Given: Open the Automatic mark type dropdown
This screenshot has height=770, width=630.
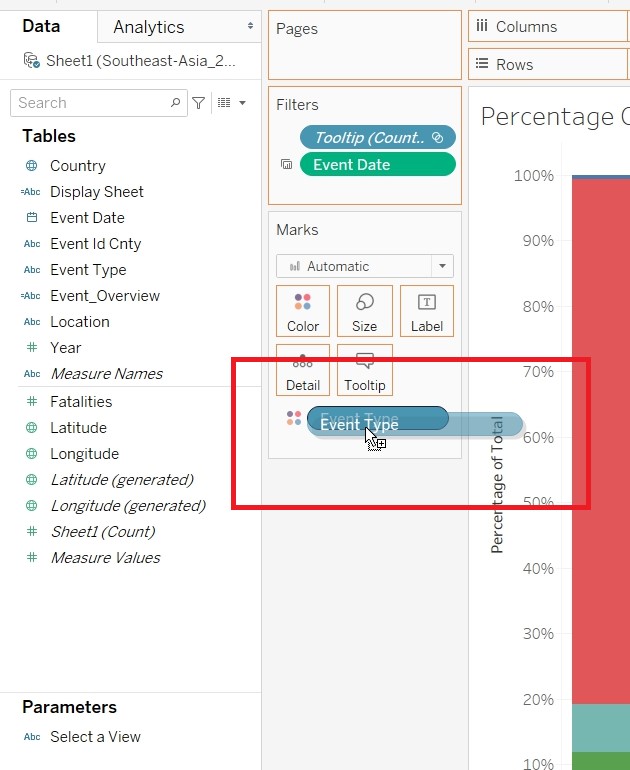Looking at the screenshot, I should pyautogui.click(x=442, y=266).
